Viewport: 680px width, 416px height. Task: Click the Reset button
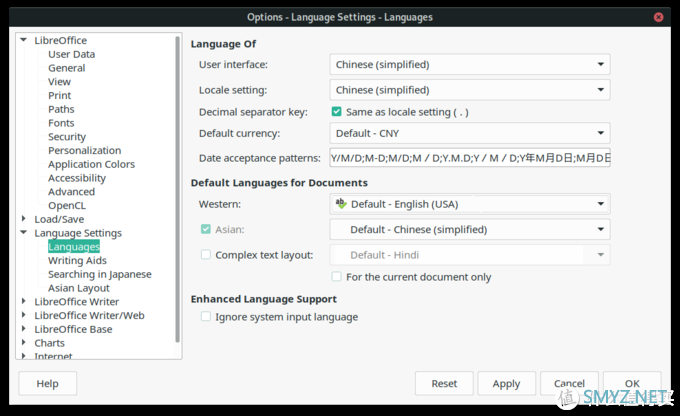point(444,383)
